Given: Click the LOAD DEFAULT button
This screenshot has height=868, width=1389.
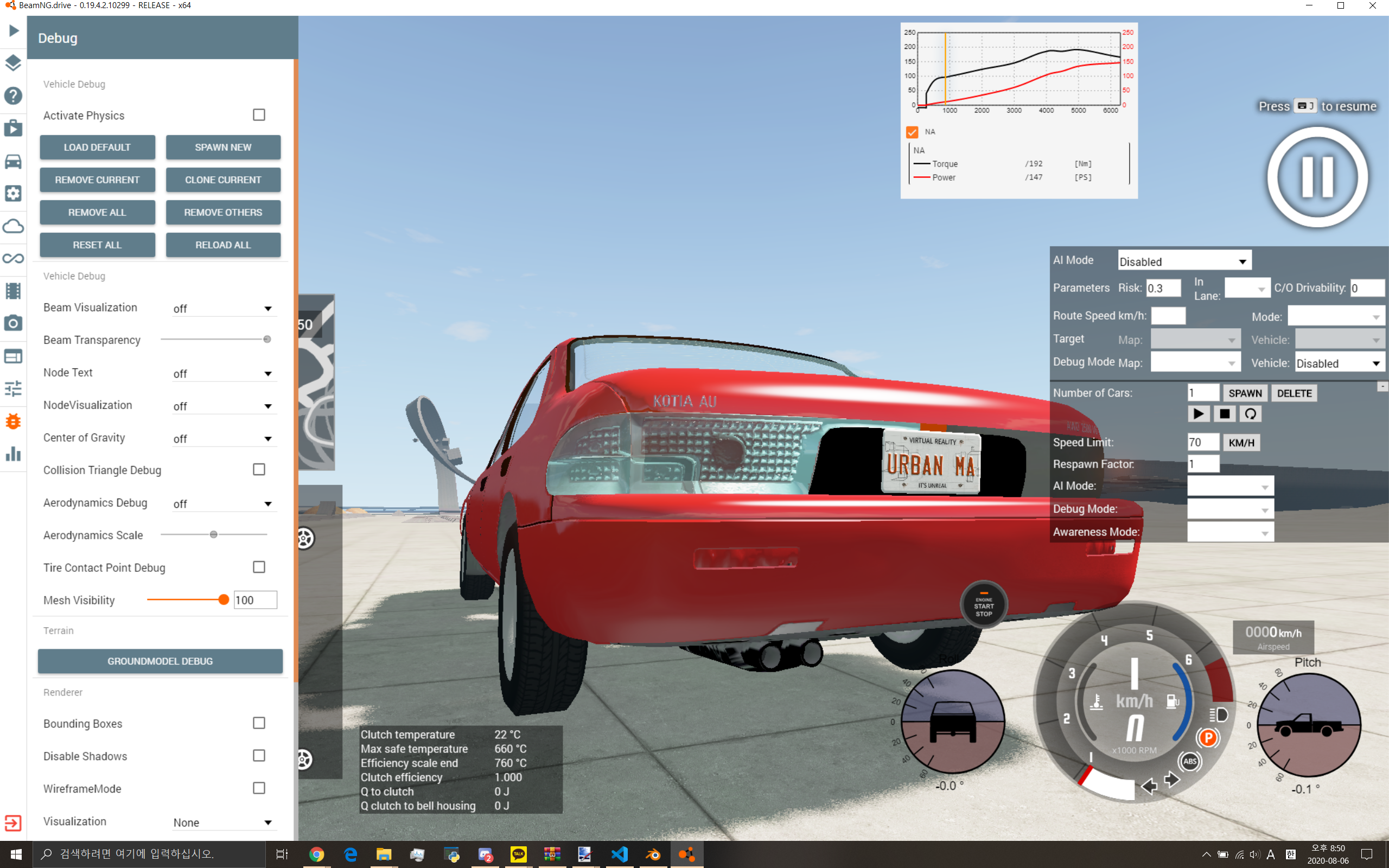Looking at the screenshot, I should coord(97,148).
